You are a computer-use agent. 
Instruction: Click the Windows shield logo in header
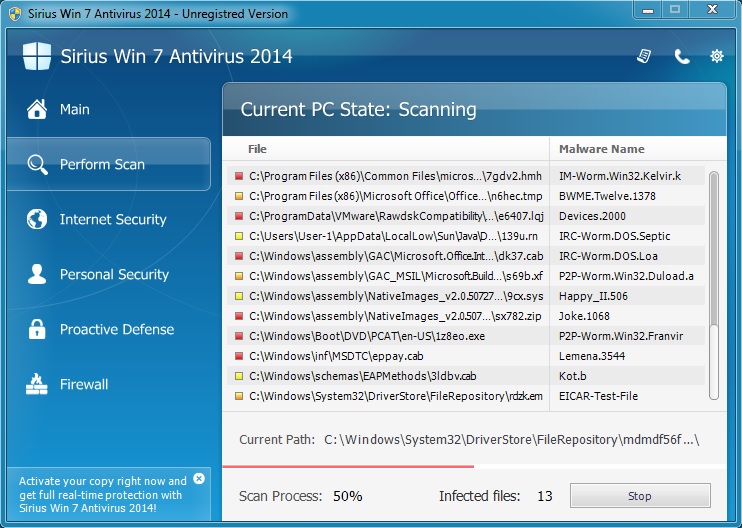(37, 56)
